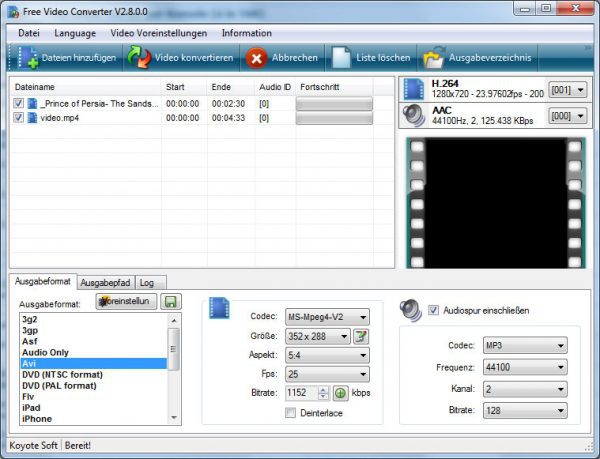Click the Fortschritt column header
The width and height of the screenshot is (600, 459).
(x=334, y=87)
